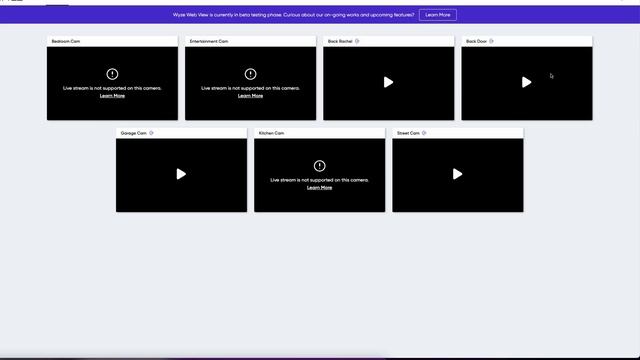Click Bedroom Cam's live stream not supported message
Image resolution: width=640 pixels, height=360 pixels.
(112, 88)
